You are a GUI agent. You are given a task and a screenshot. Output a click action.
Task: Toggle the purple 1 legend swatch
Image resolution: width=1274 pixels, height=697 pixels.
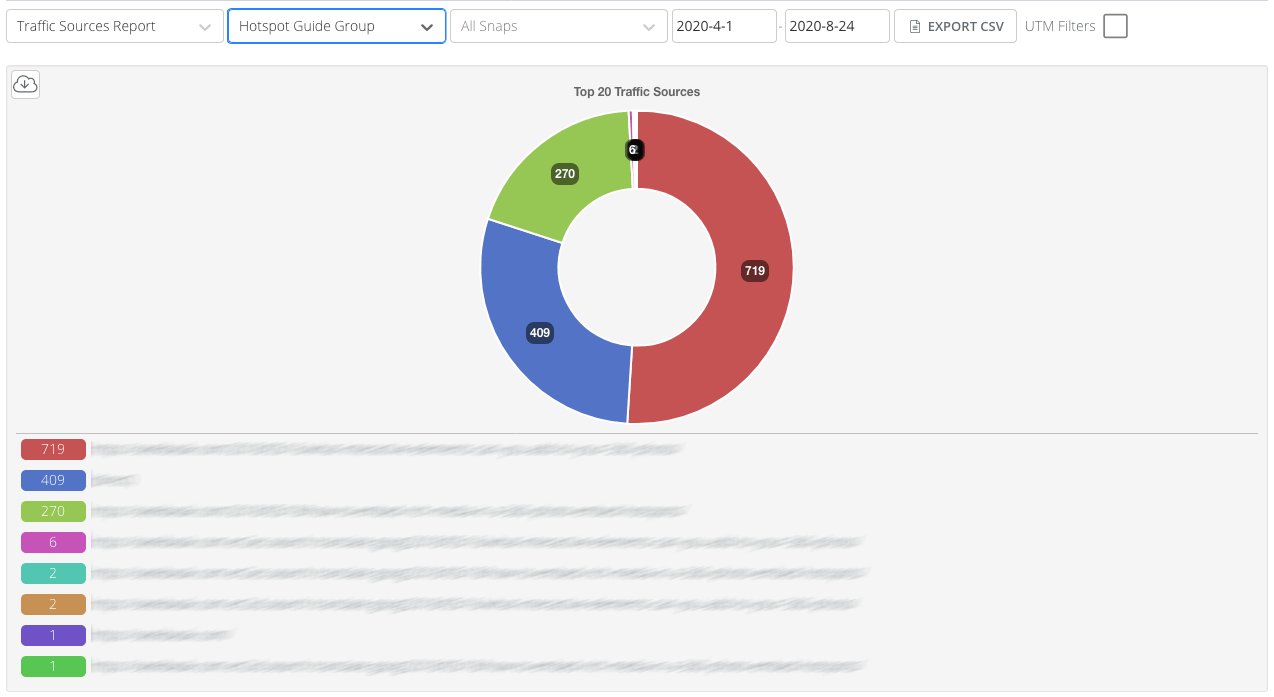click(53, 635)
